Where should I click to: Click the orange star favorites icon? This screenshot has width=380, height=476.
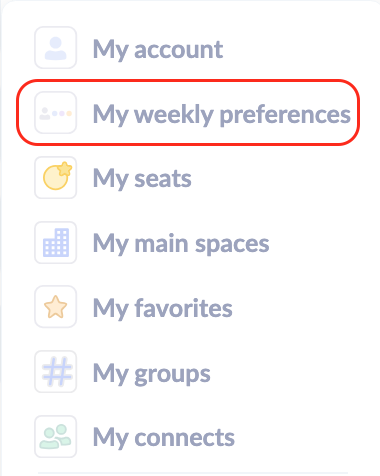click(56, 307)
